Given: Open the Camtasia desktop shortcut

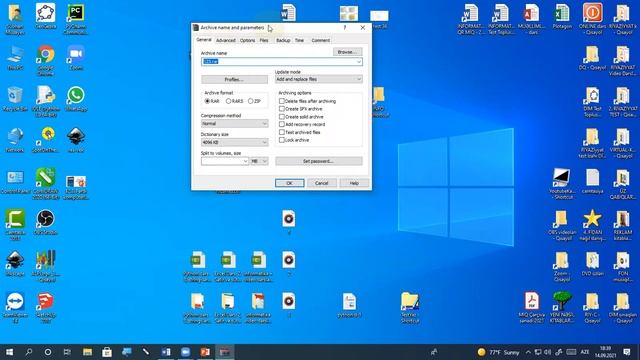Looking at the screenshot, I should coord(15,224).
